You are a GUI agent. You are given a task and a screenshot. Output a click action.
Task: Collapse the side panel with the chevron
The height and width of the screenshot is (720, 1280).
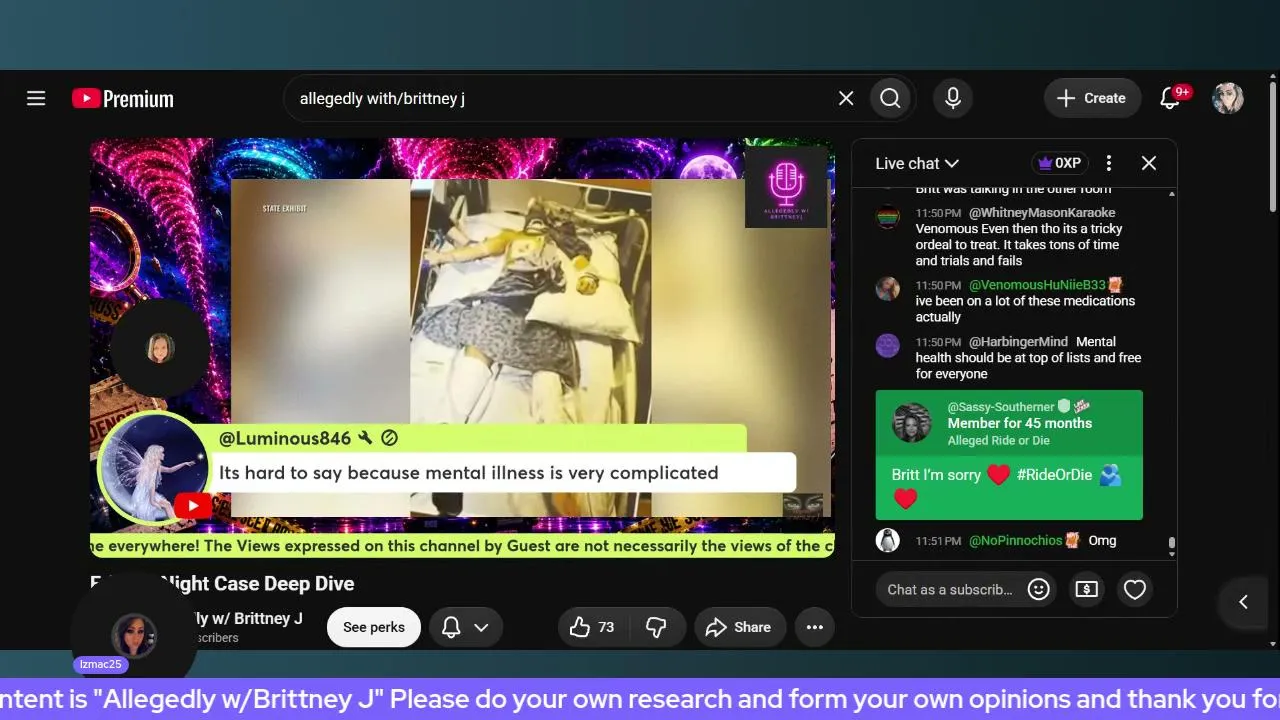[1243, 601]
